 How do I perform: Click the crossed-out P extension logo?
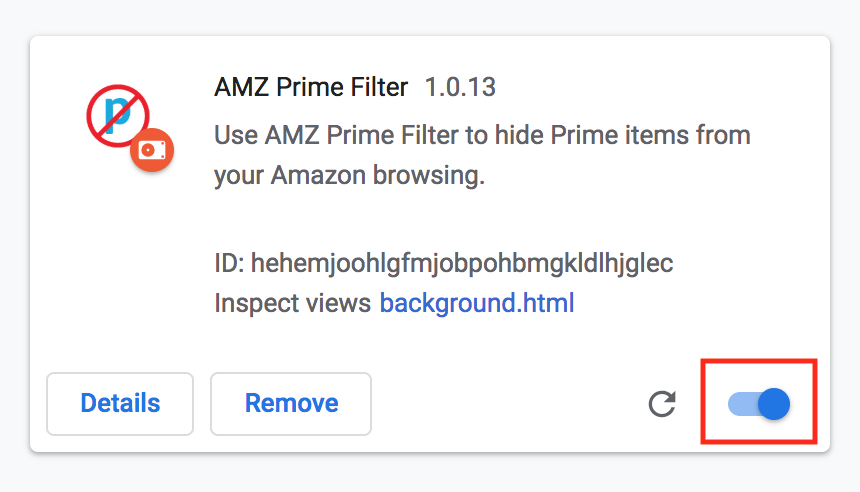[118, 116]
